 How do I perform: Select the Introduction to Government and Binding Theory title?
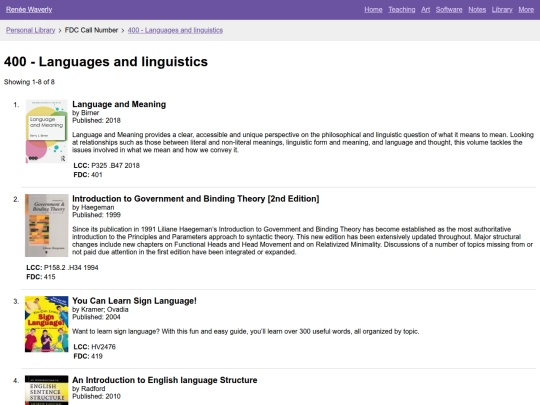196,199
